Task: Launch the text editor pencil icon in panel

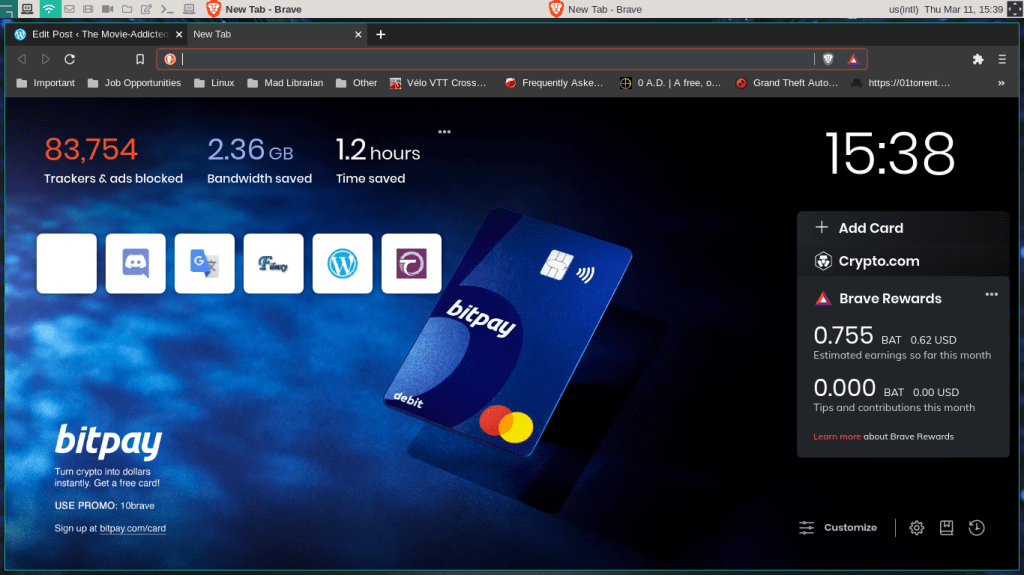Action: pyautogui.click(x=147, y=9)
